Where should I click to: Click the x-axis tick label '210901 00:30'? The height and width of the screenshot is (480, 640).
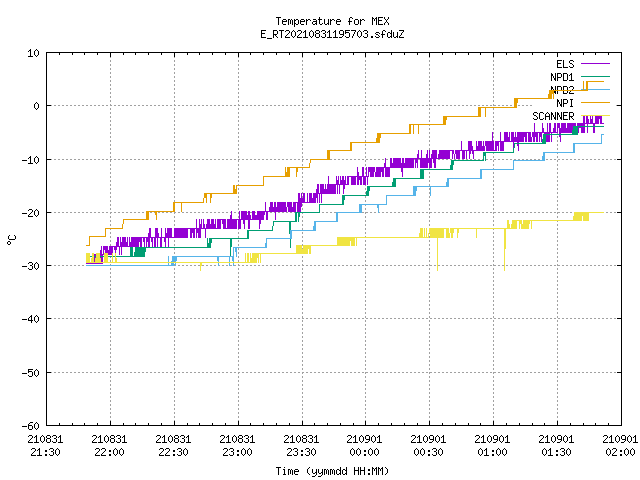(429, 446)
